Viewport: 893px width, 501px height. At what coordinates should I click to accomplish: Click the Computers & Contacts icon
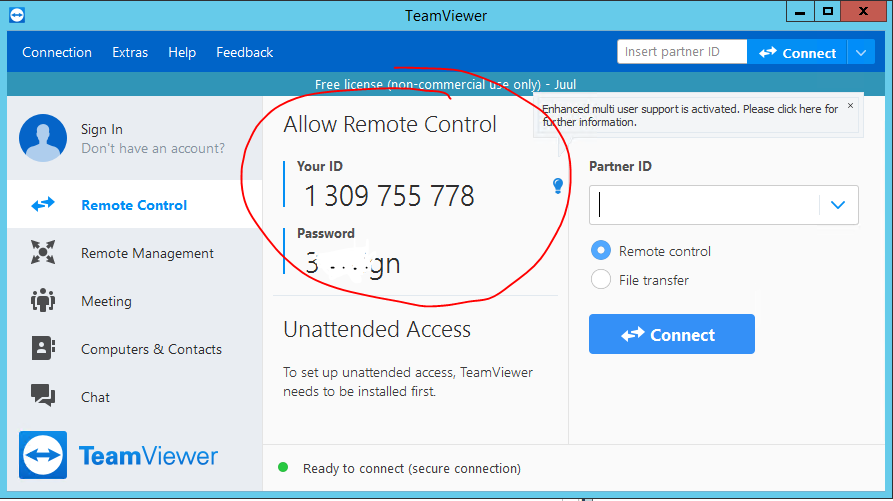point(43,348)
